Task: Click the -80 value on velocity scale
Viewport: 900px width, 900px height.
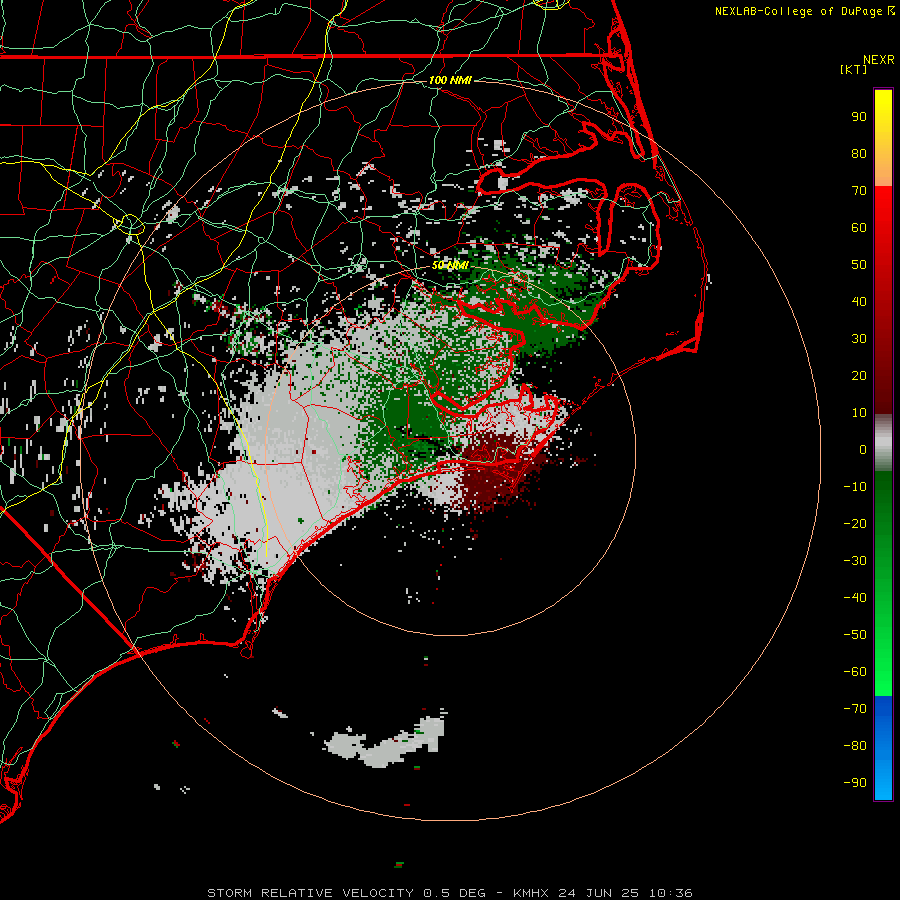Action: (855, 746)
